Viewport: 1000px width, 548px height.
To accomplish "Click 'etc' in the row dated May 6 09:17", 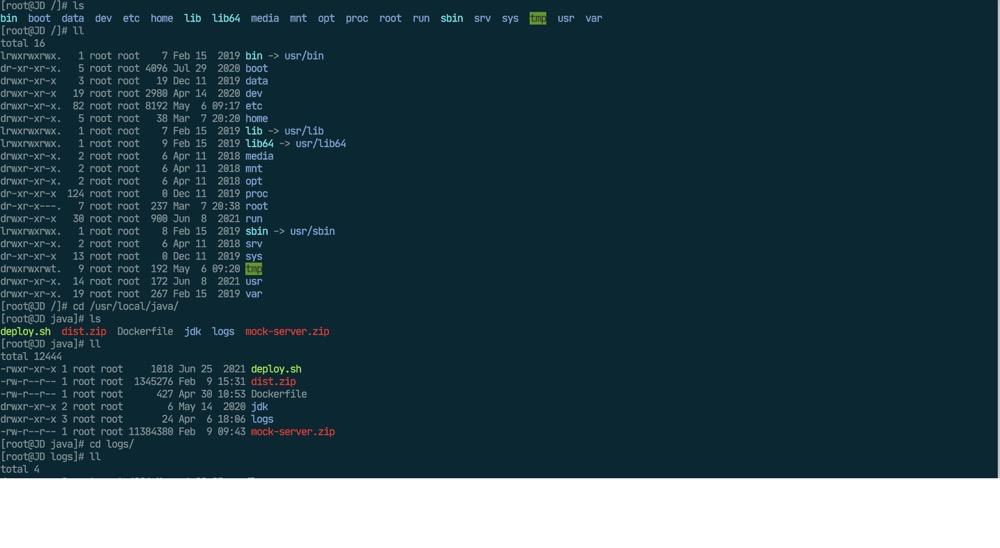I will [254, 106].
